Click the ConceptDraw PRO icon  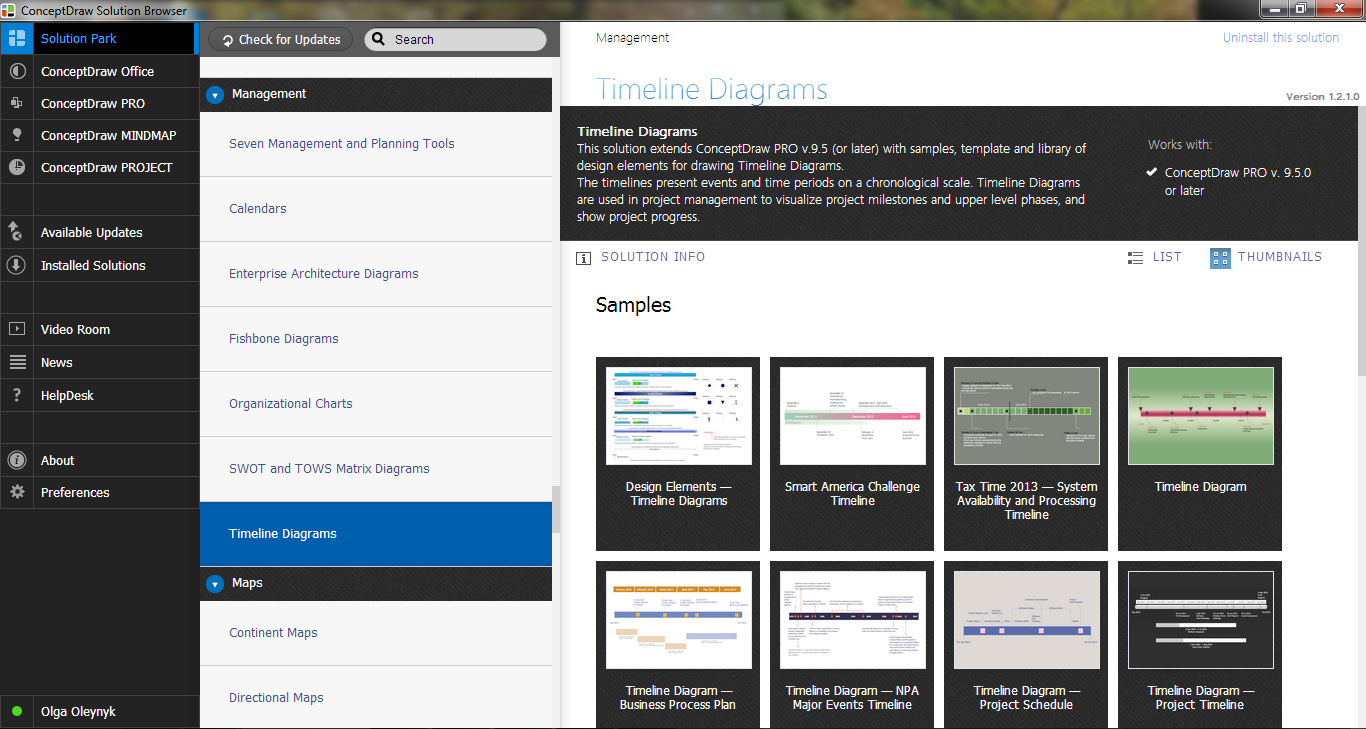point(16,103)
